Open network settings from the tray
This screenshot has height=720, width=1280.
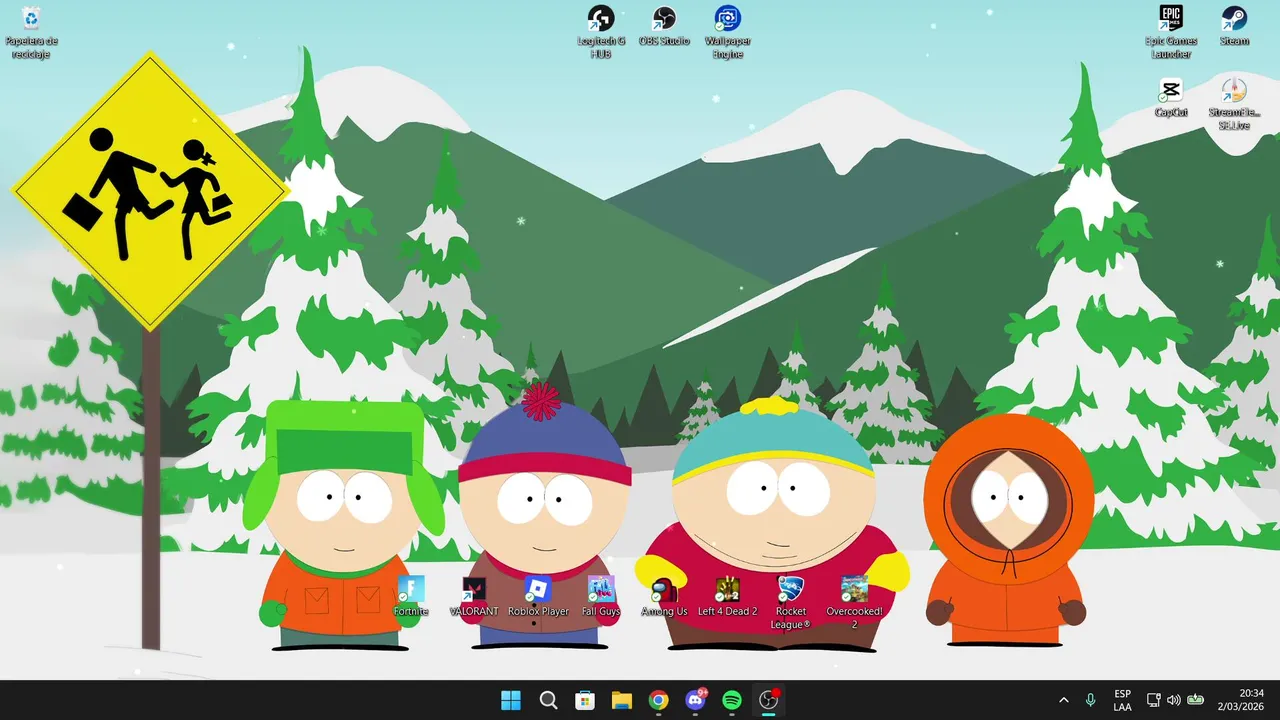1153,700
